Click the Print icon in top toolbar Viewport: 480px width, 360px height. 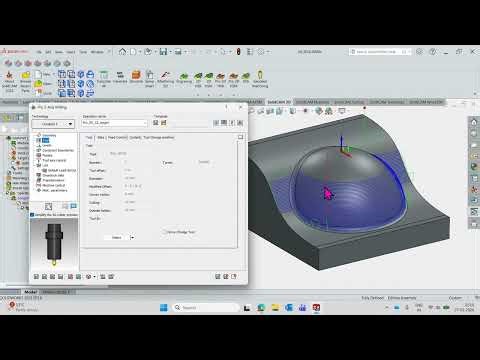(x=178, y=52)
